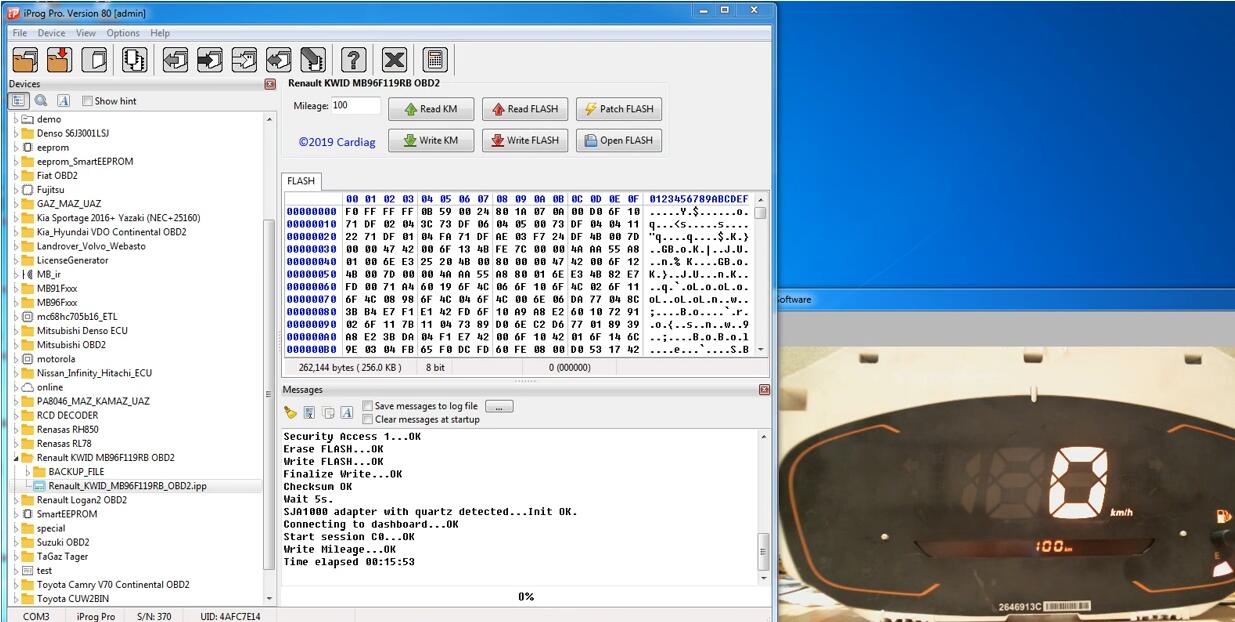
Task: Enable Save messages to log file checkbox
Action: (x=367, y=406)
